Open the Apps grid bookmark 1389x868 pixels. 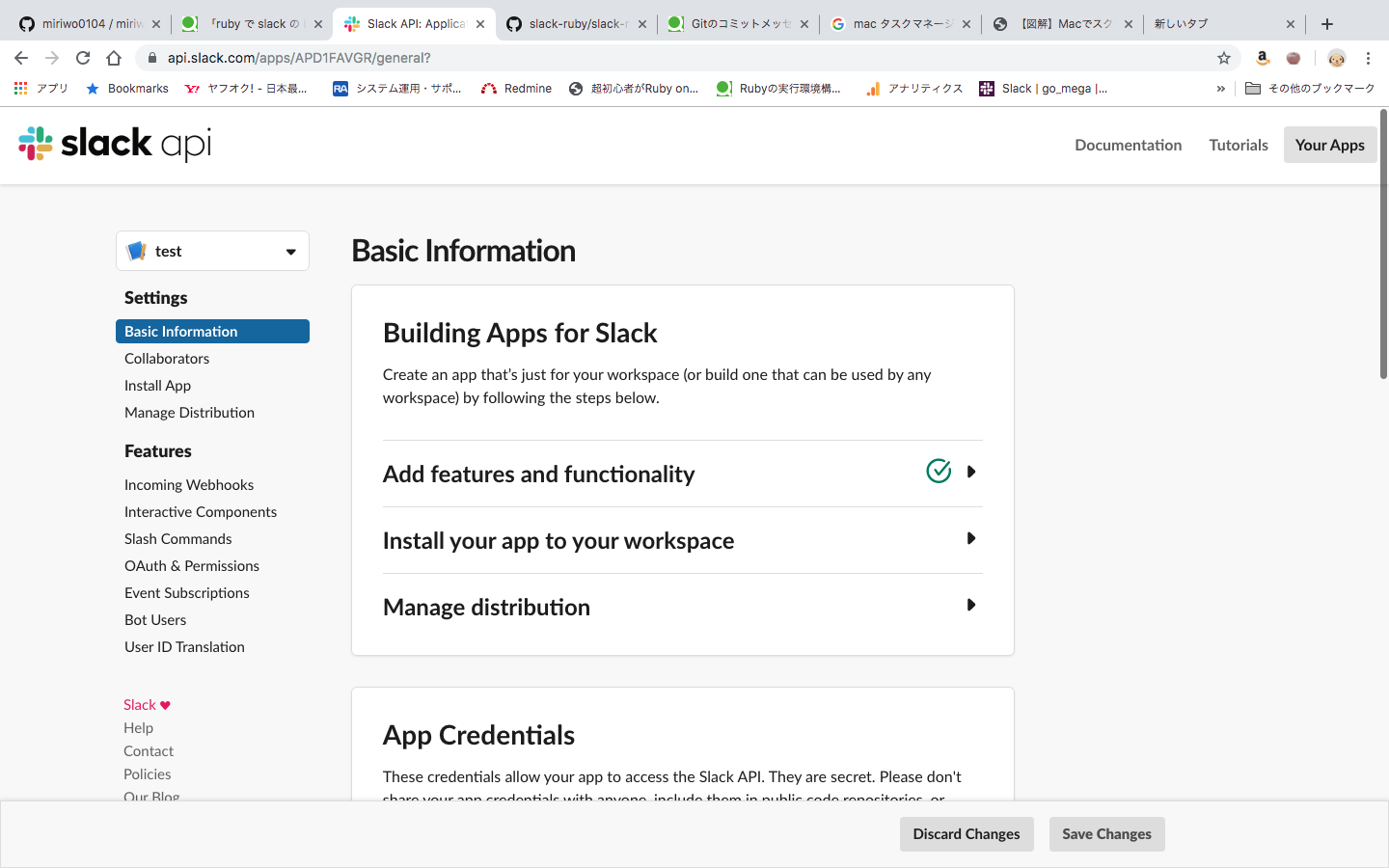point(41,88)
